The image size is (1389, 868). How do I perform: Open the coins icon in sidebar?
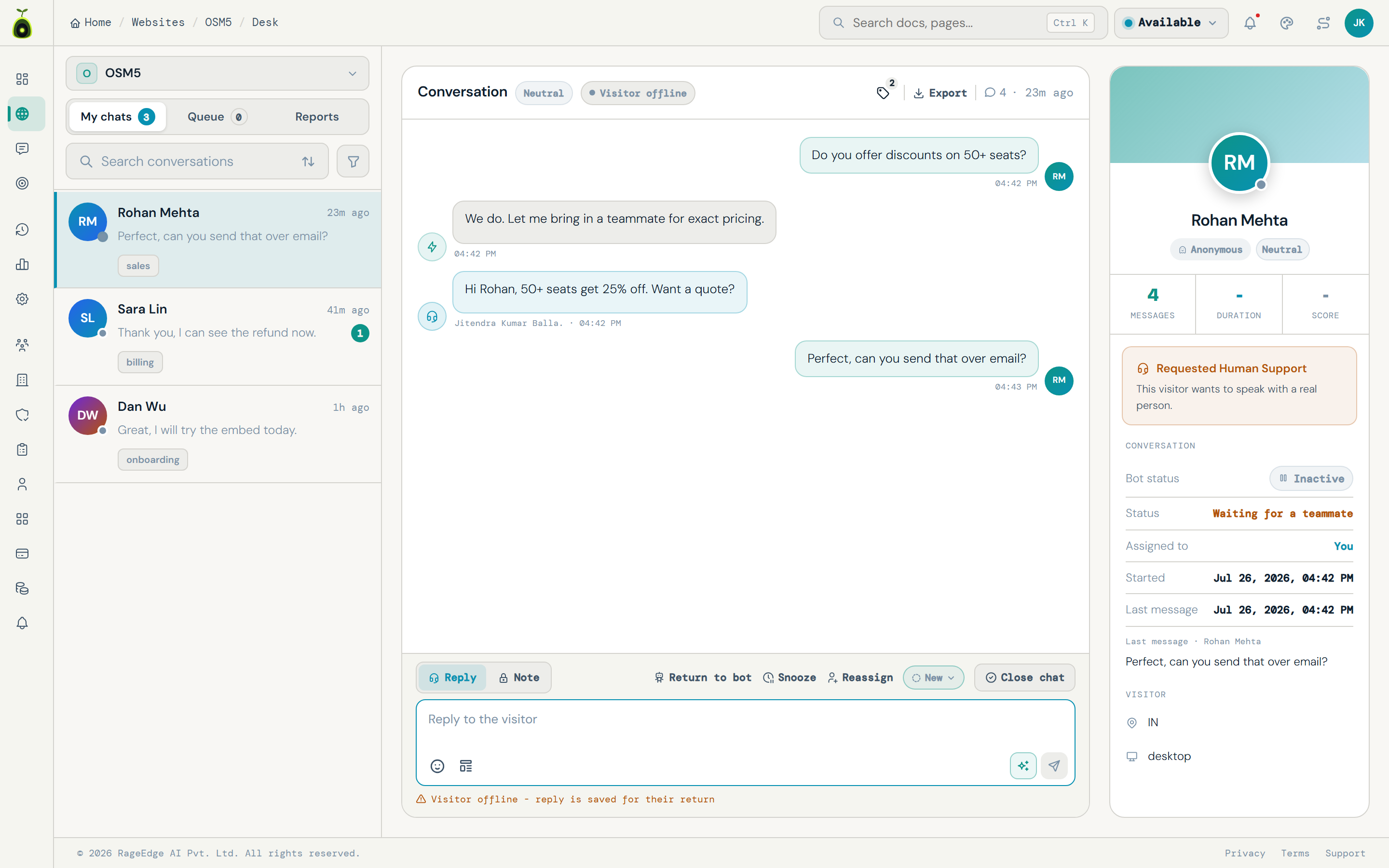[22, 588]
